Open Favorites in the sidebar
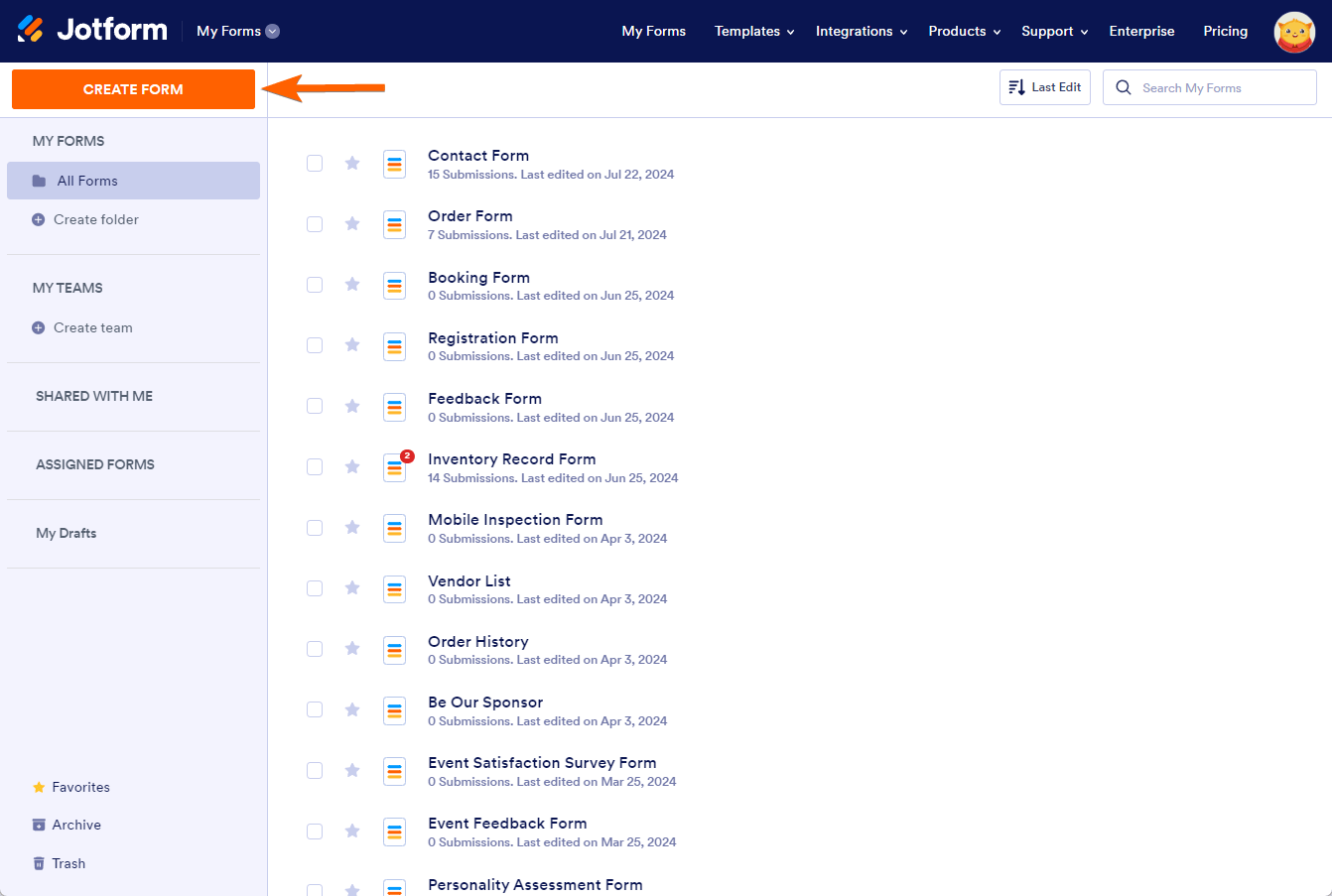This screenshot has width=1332, height=896. pyautogui.click(x=71, y=787)
